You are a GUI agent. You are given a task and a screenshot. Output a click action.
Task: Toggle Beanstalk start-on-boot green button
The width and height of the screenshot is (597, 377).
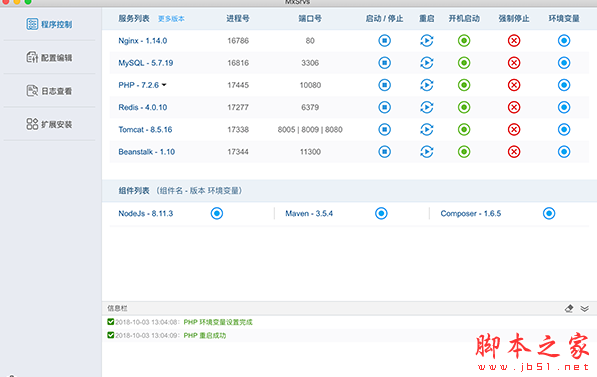pos(464,152)
